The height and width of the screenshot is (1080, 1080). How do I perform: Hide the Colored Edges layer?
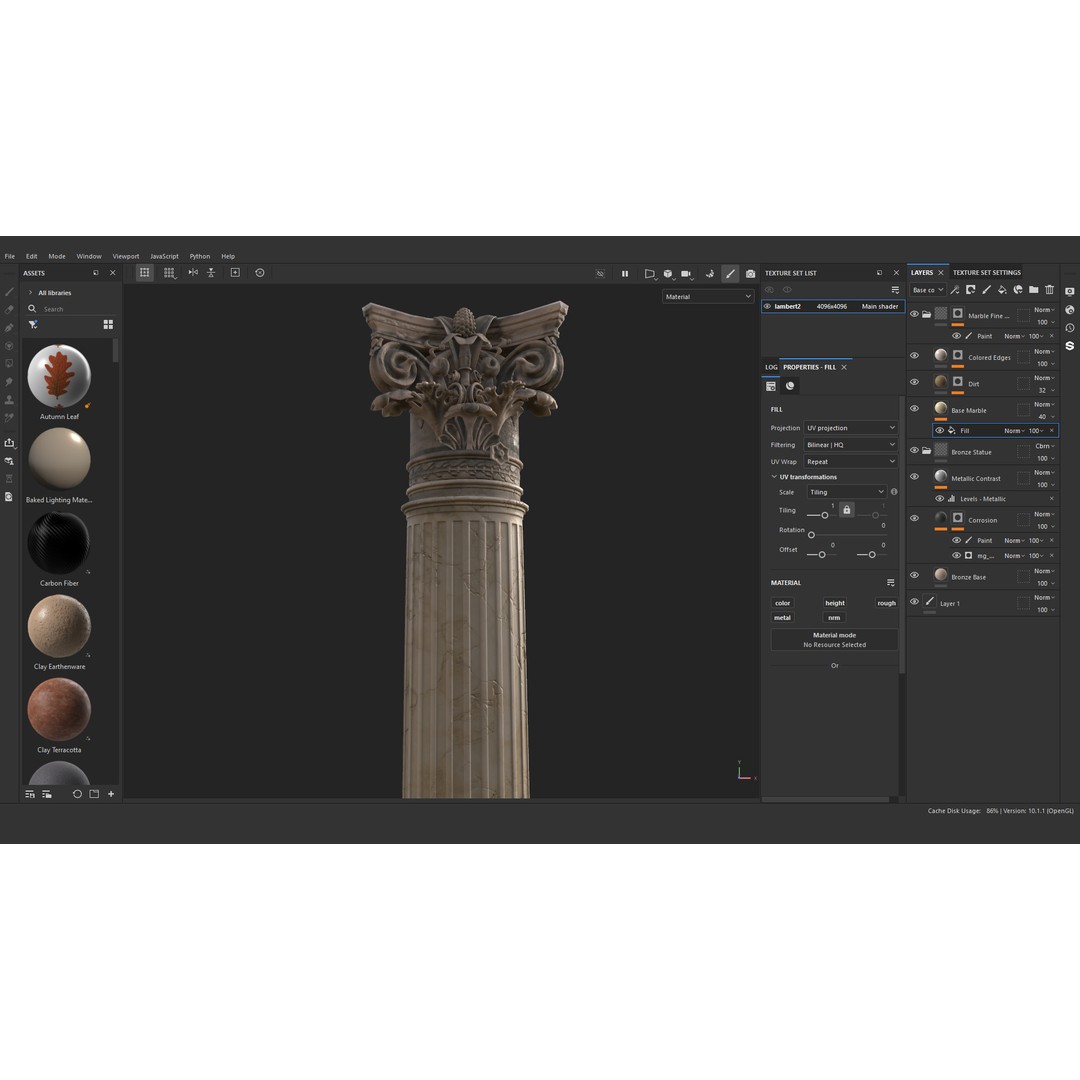point(914,356)
